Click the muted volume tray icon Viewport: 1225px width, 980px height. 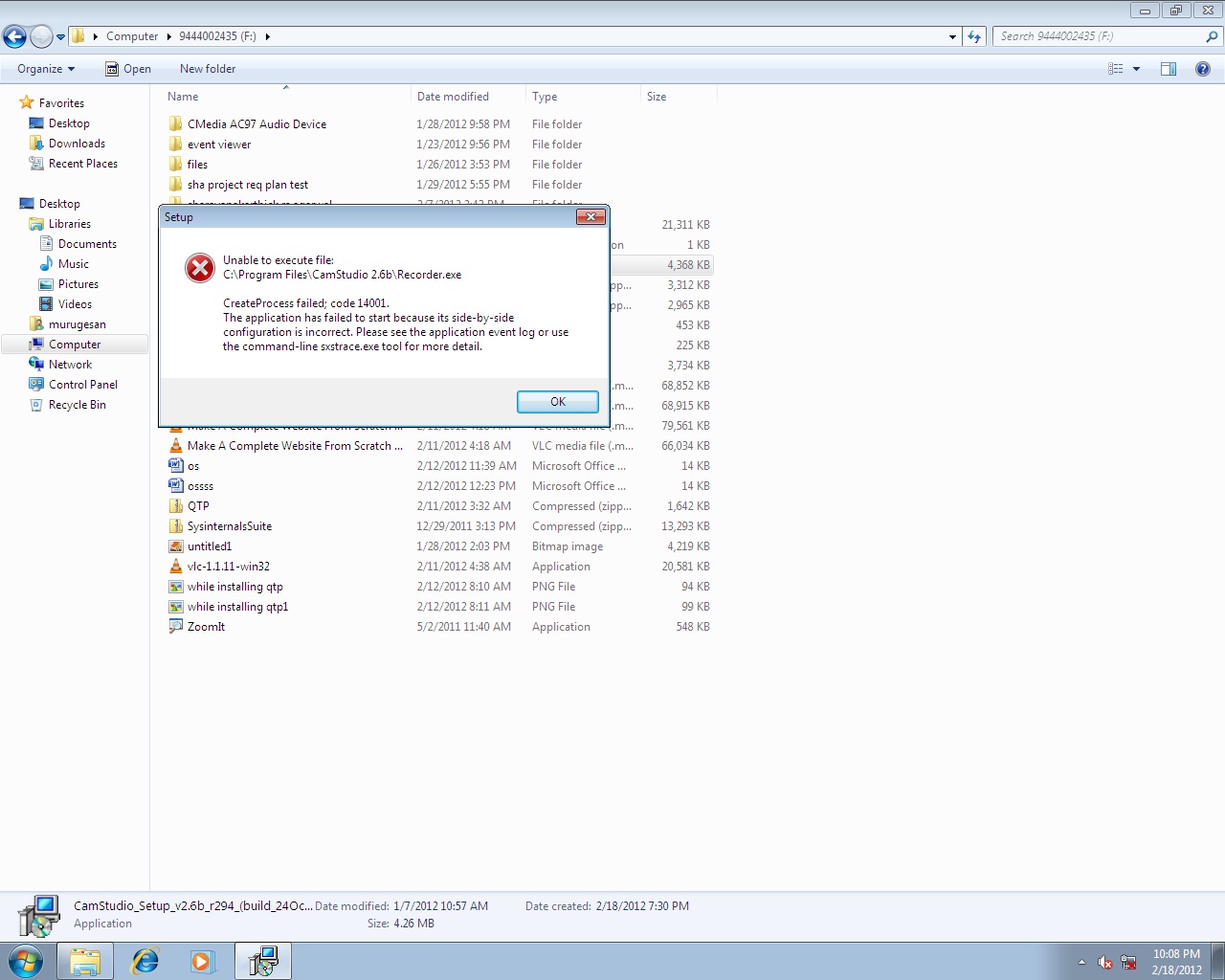(1105, 962)
